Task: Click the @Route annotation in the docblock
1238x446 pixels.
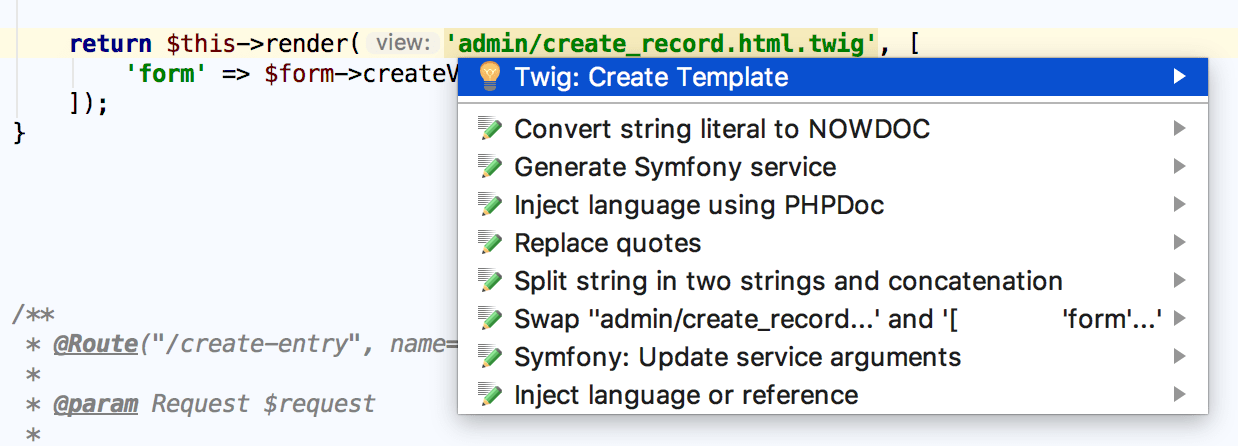Action: [94, 345]
